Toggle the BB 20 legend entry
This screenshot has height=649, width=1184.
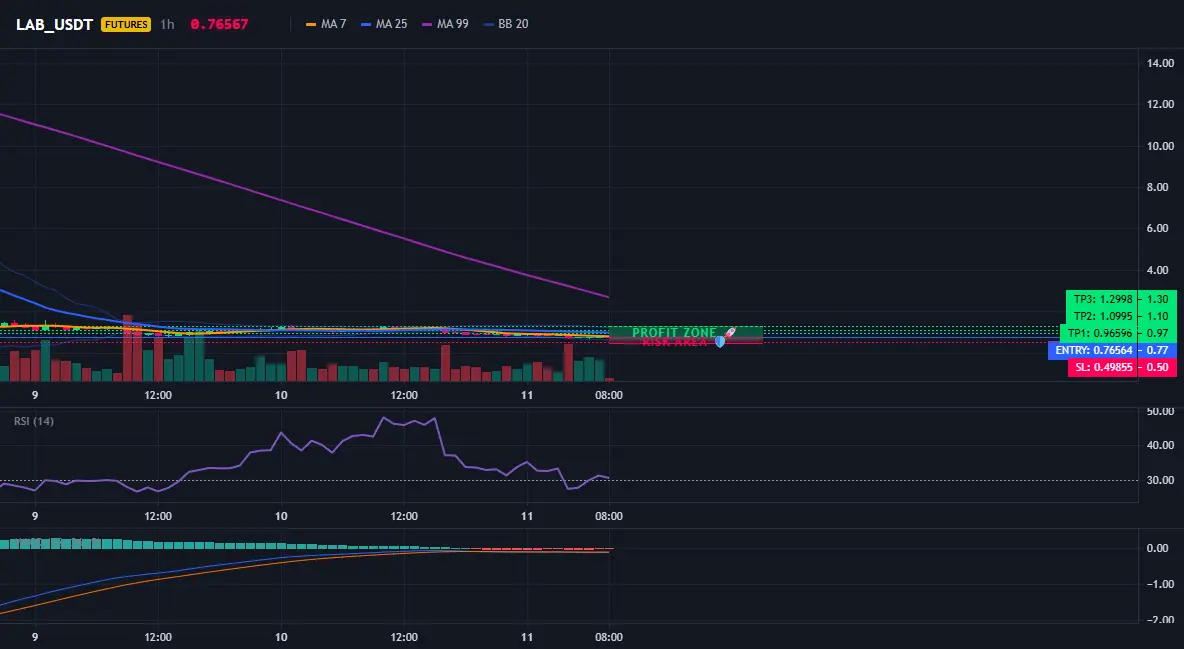click(x=506, y=24)
